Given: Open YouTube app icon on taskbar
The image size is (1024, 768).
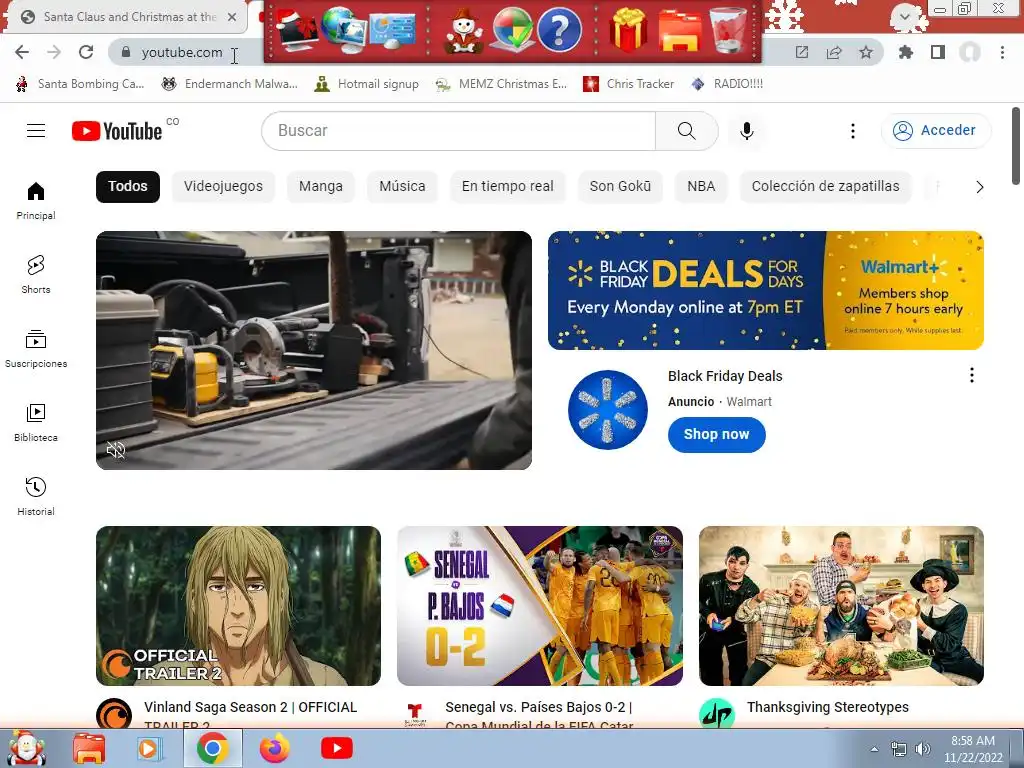Looking at the screenshot, I should (x=336, y=748).
